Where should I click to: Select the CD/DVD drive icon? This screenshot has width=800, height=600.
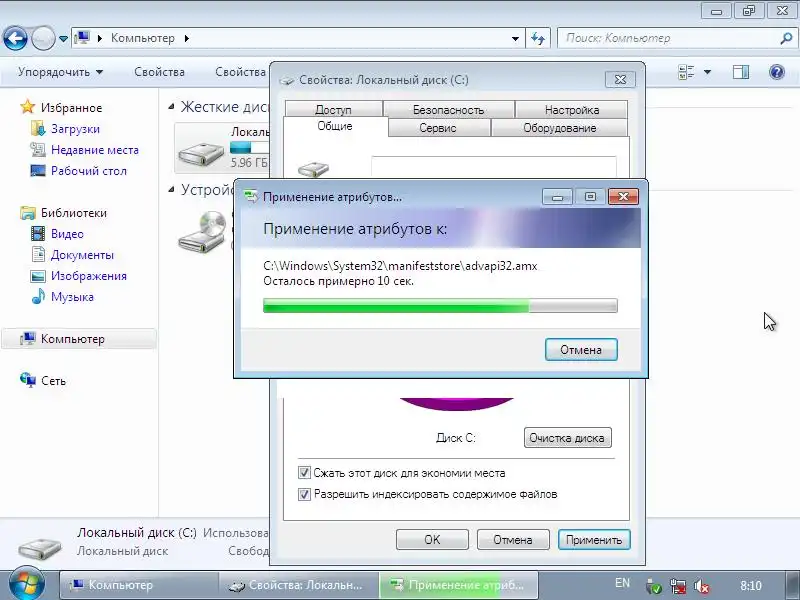point(202,232)
